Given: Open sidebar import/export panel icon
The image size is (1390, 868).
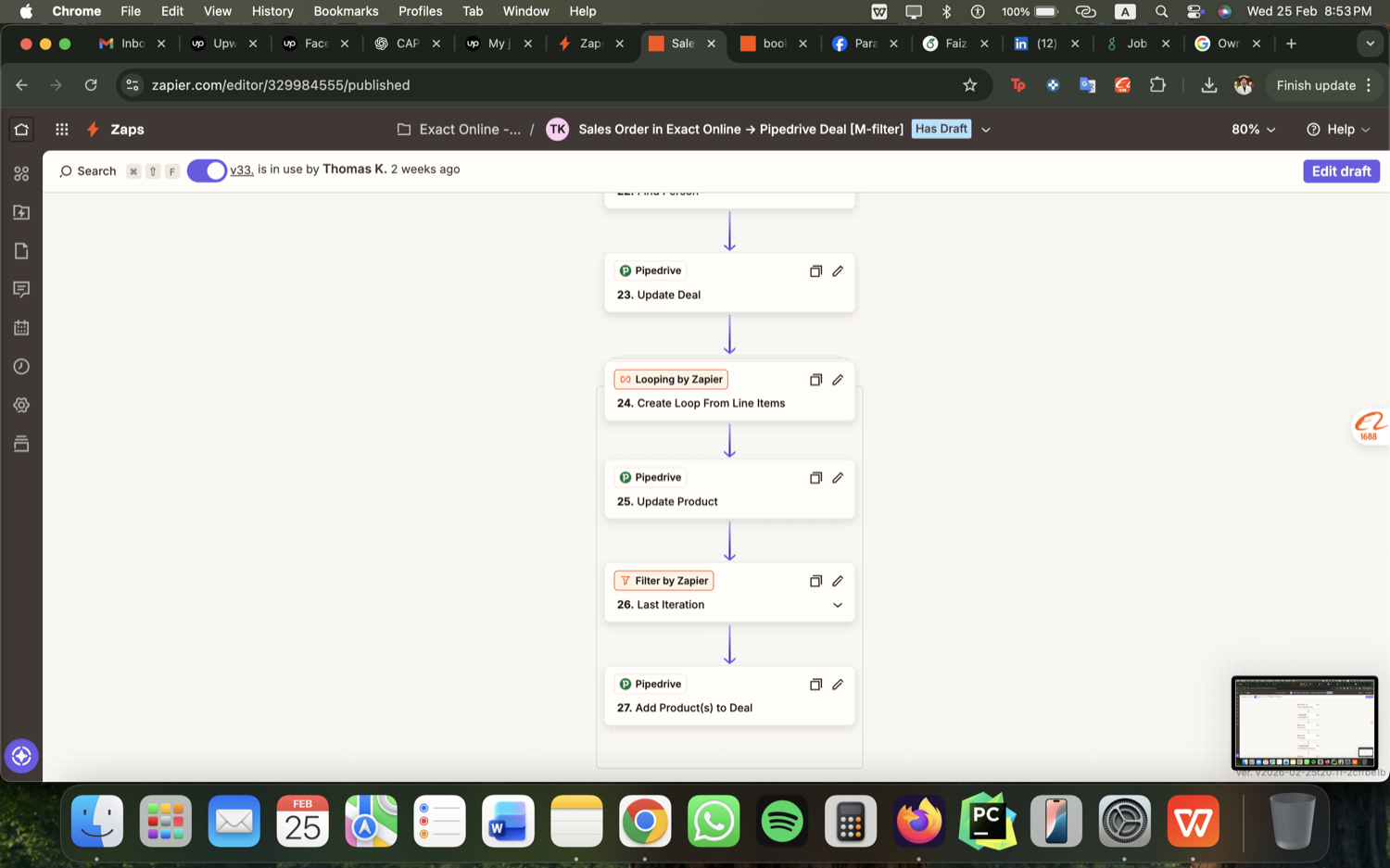Looking at the screenshot, I should [21, 212].
